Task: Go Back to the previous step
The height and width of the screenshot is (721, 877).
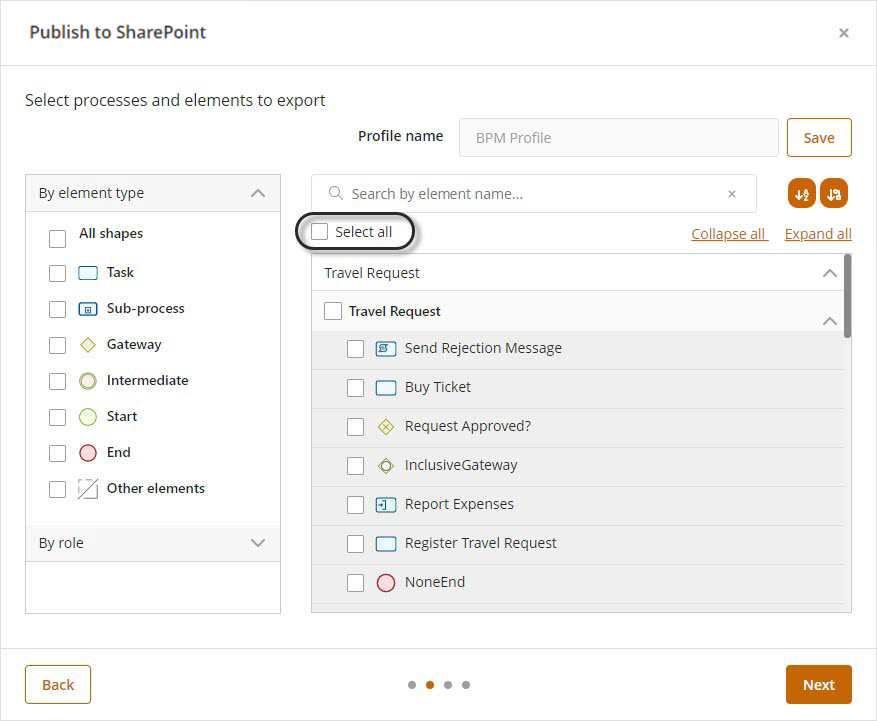Action: point(58,685)
